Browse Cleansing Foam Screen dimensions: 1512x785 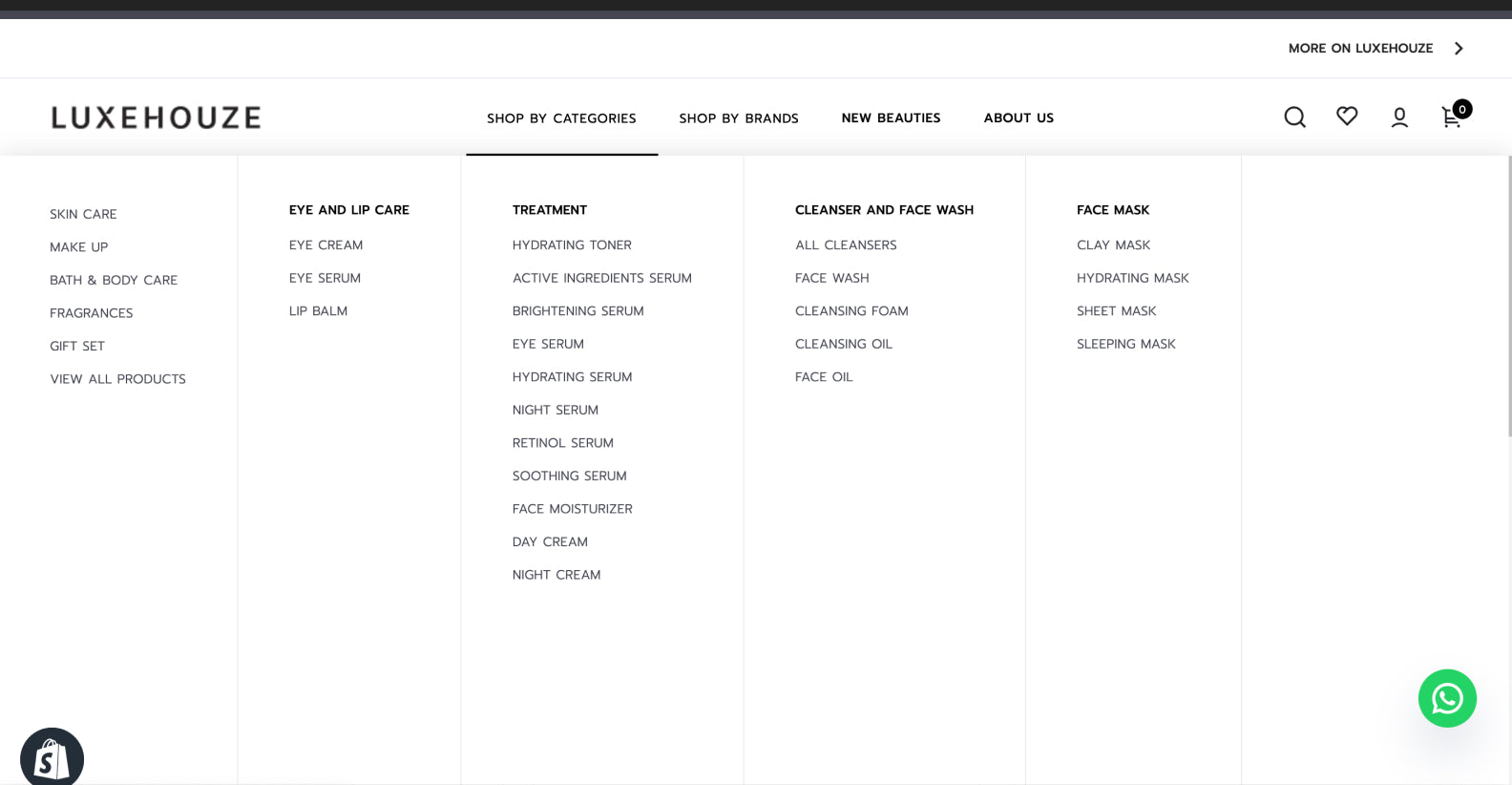click(851, 311)
